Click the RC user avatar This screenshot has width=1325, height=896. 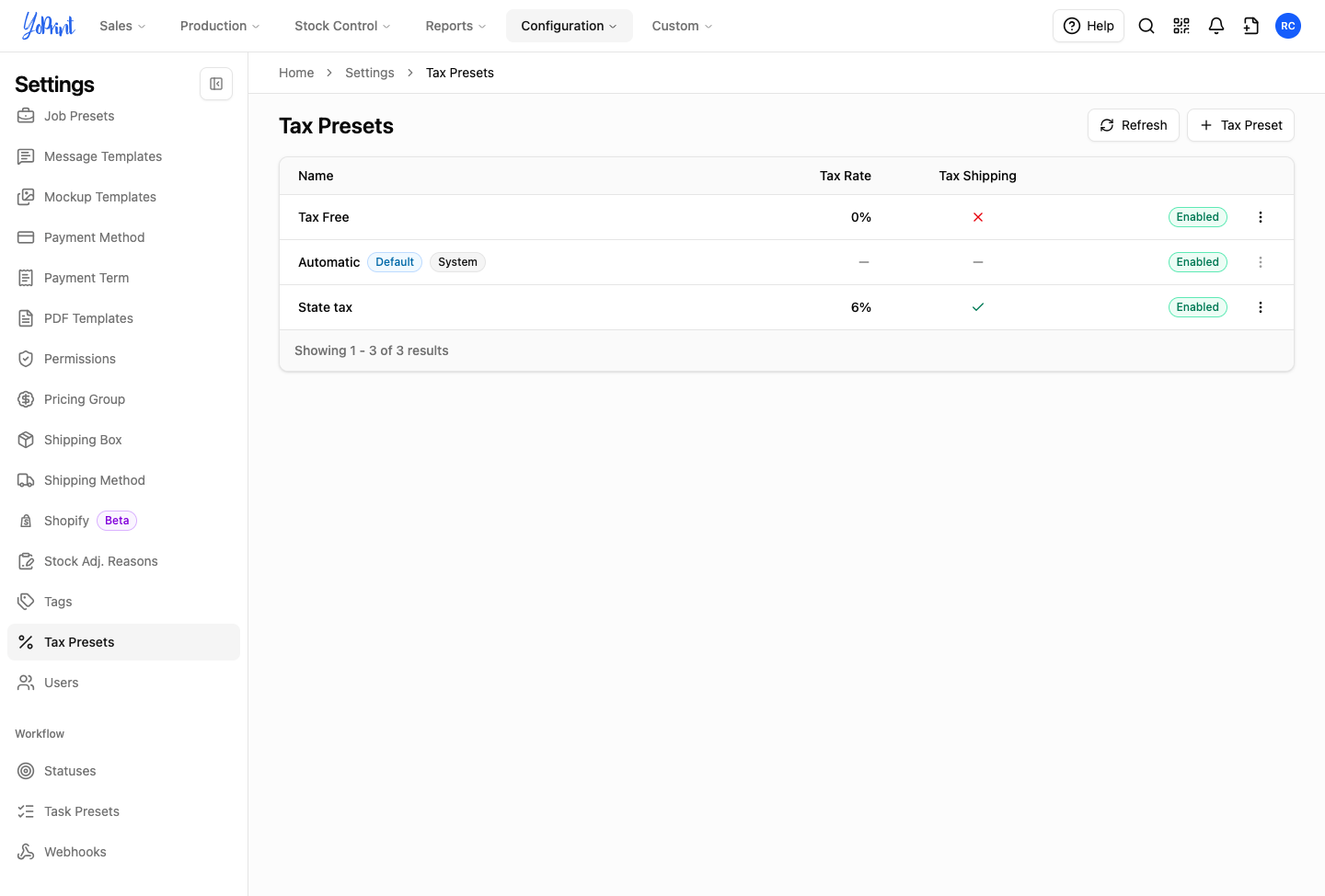click(1288, 26)
